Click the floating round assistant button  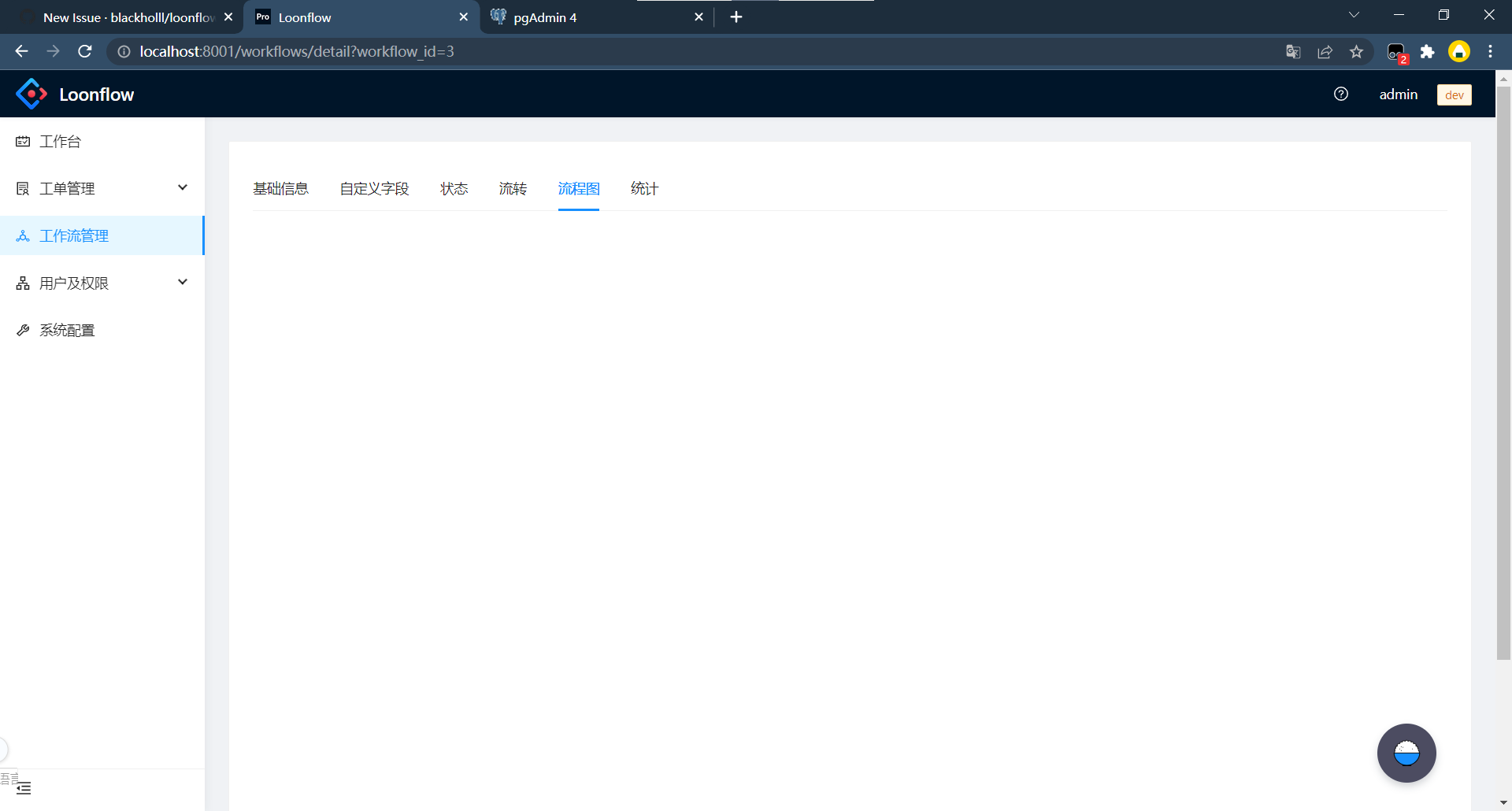click(x=1406, y=753)
